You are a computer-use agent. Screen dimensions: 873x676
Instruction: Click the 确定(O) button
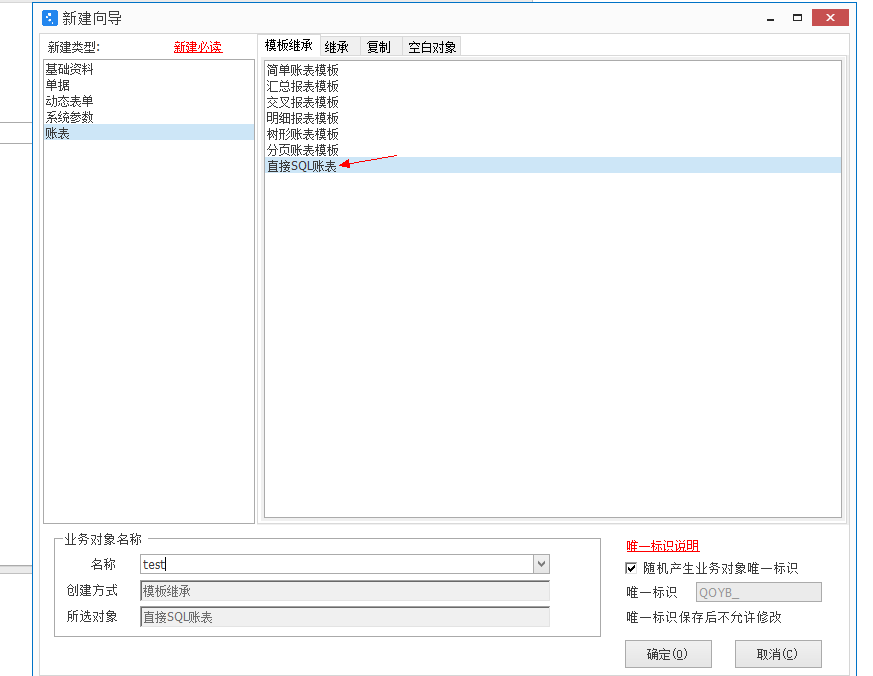667,654
